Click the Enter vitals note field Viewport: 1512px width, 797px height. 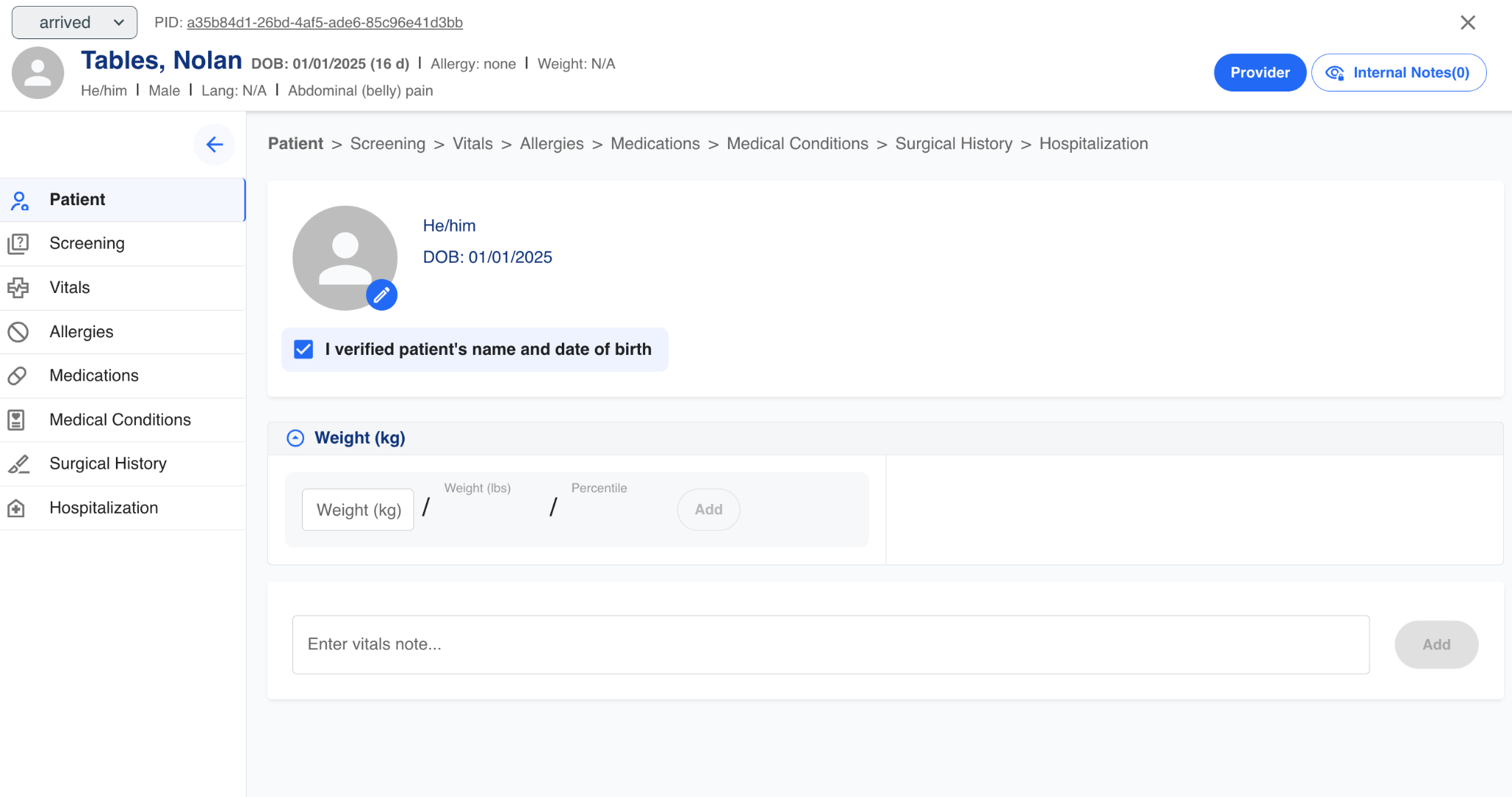coord(831,644)
